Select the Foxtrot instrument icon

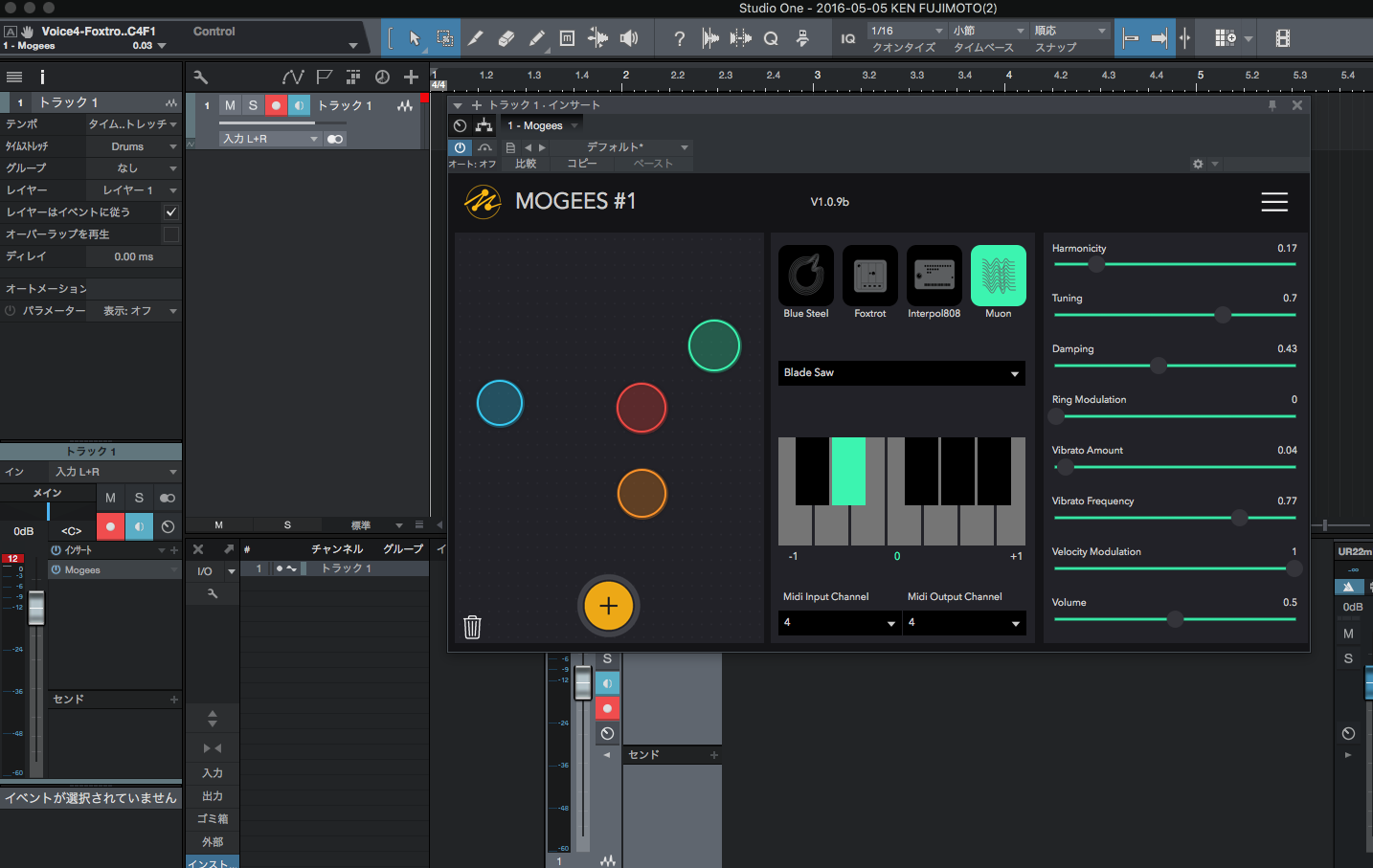point(870,276)
